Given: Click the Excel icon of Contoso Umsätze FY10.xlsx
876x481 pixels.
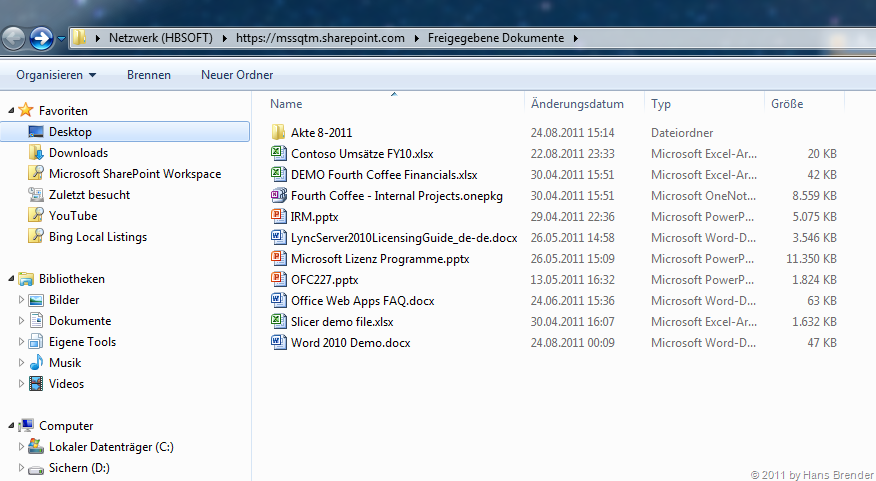Looking at the screenshot, I should (x=279, y=153).
